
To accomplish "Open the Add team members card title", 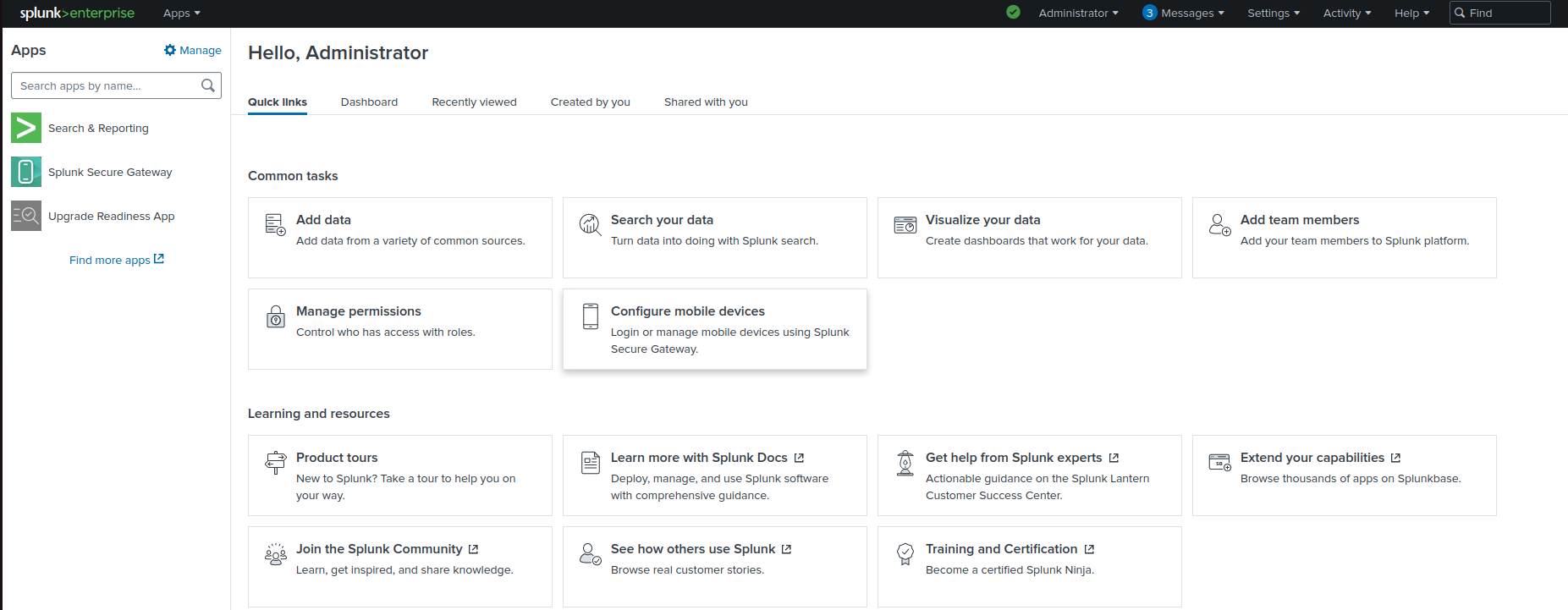I will pos(1300,220).
